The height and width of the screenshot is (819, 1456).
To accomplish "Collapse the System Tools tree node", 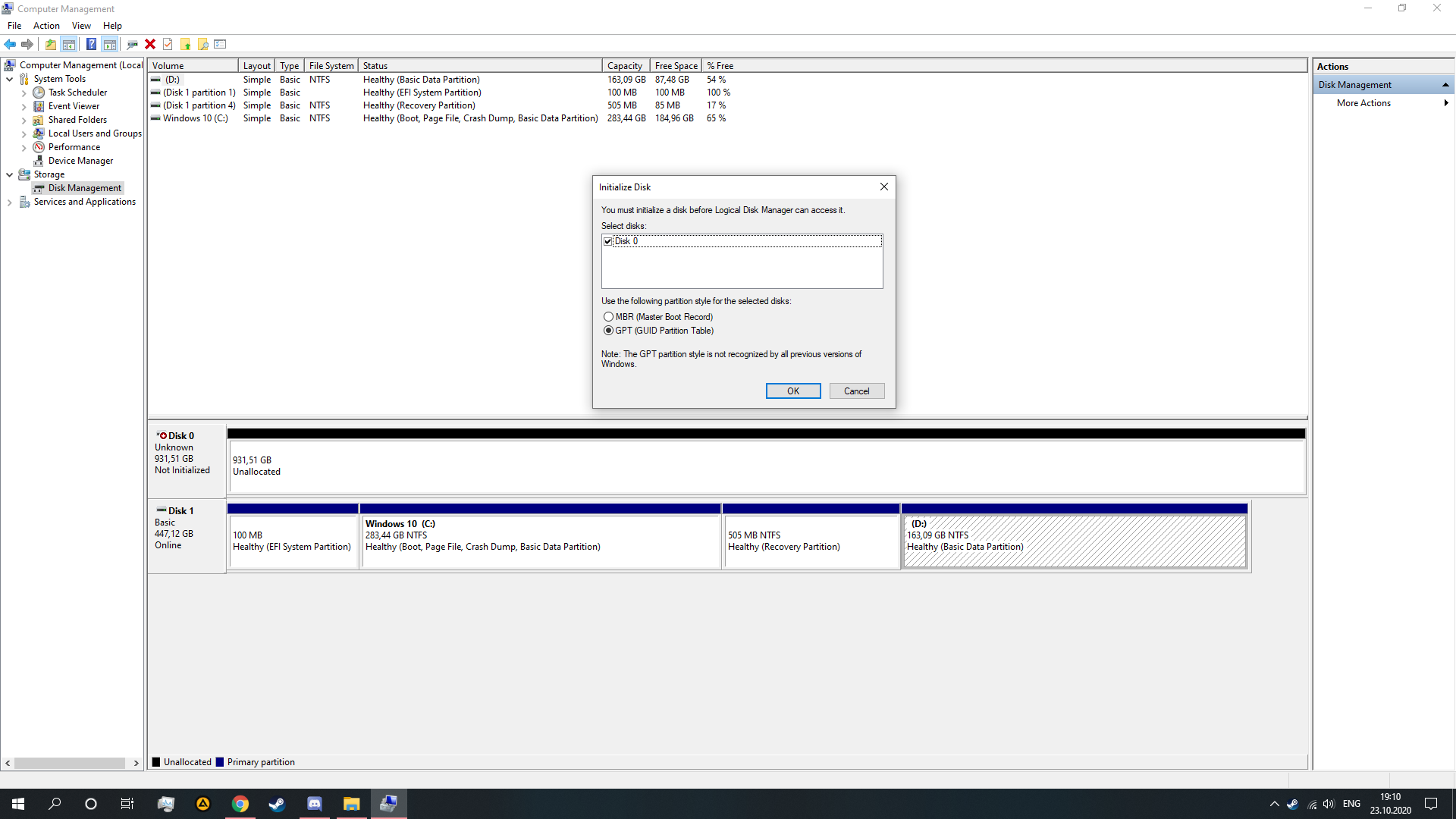I will click(x=9, y=79).
